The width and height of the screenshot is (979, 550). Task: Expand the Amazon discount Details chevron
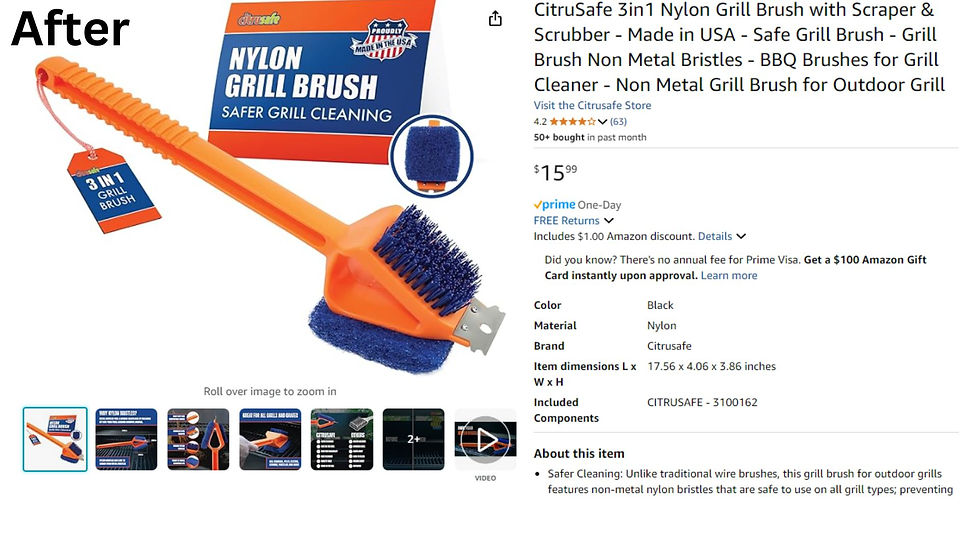coord(740,237)
